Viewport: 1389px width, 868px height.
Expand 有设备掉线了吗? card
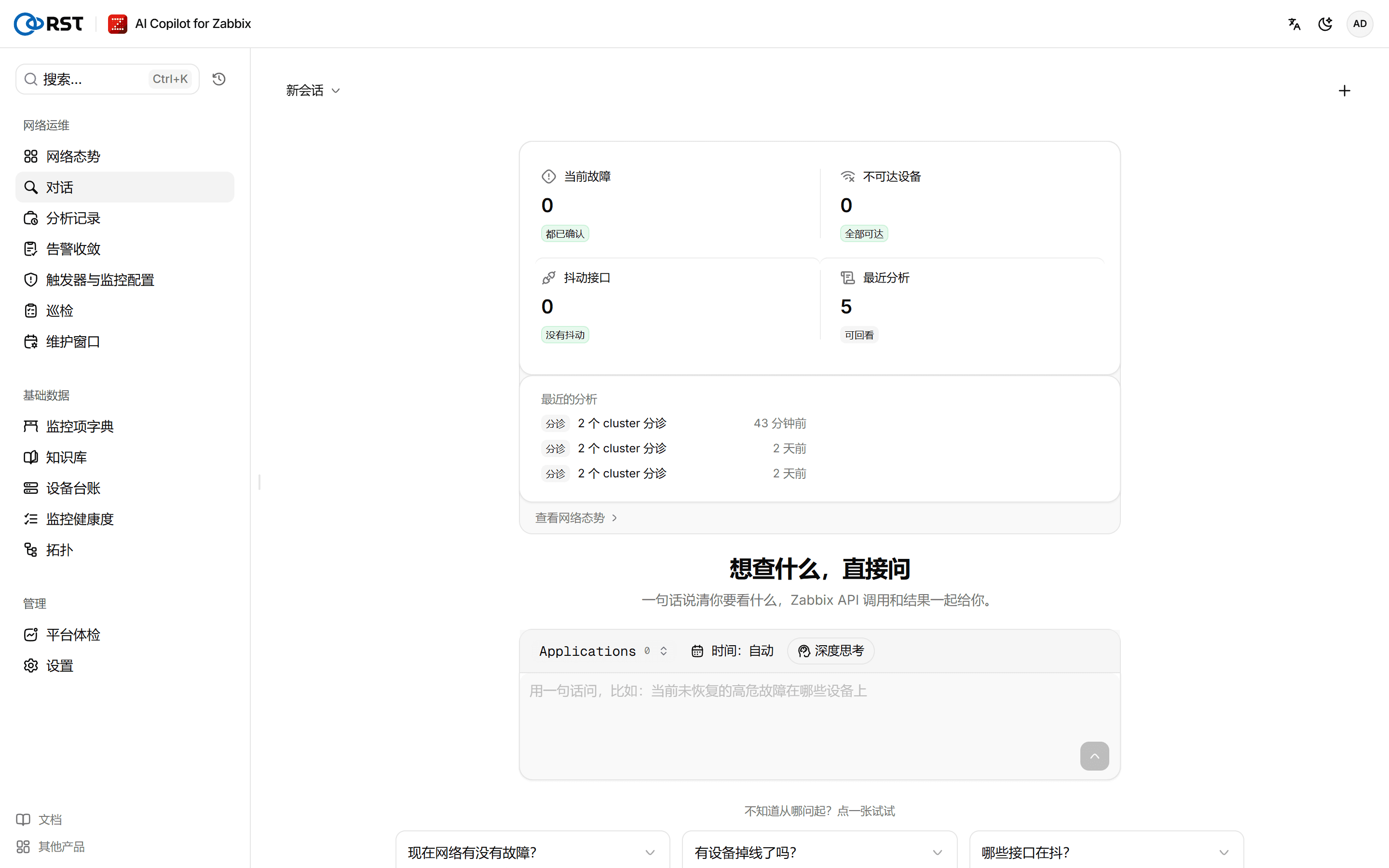(x=819, y=852)
